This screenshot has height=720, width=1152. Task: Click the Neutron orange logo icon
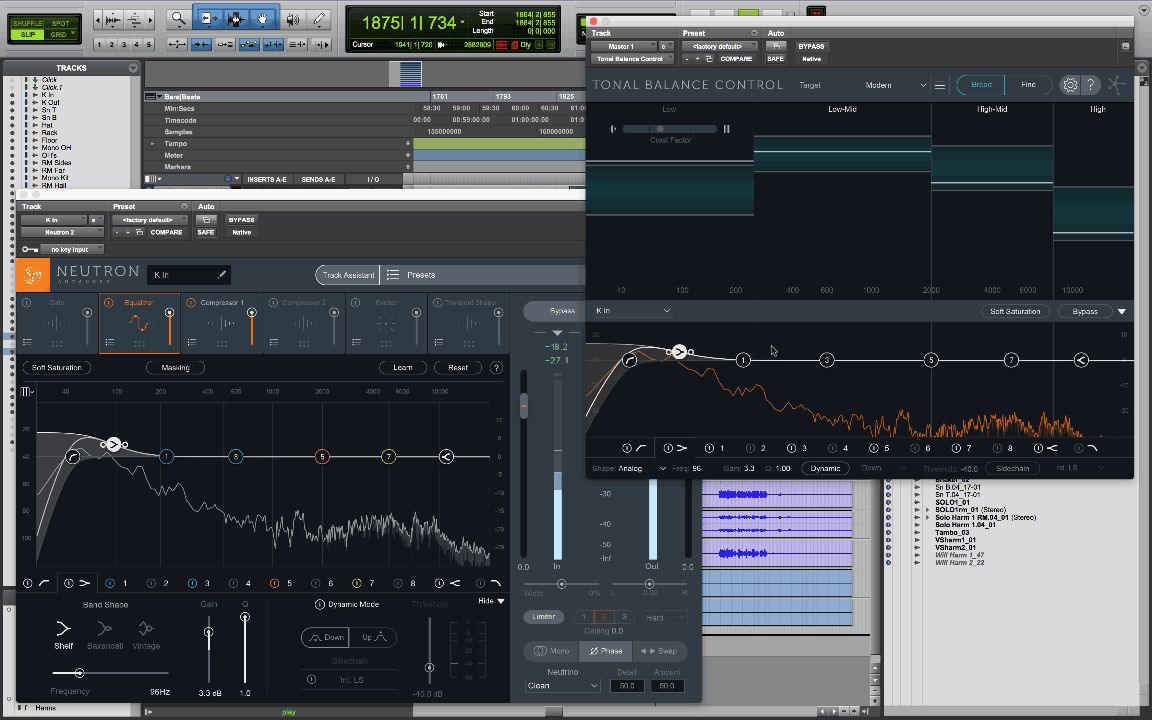tap(33, 275)
